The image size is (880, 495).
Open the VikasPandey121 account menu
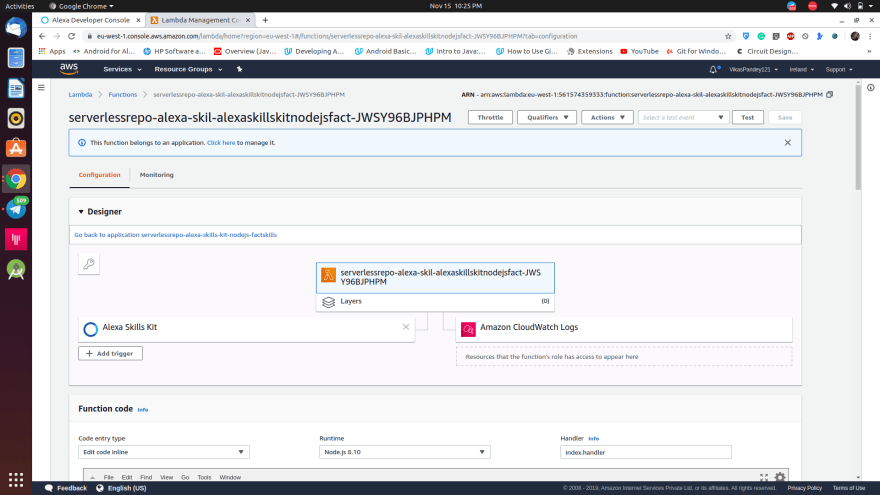tap(753, 70)
